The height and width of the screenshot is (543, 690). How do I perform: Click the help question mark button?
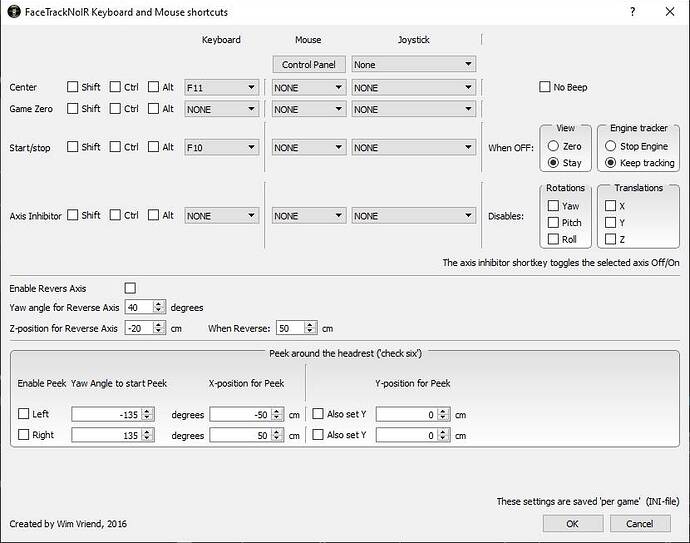(x=632, y=11)
